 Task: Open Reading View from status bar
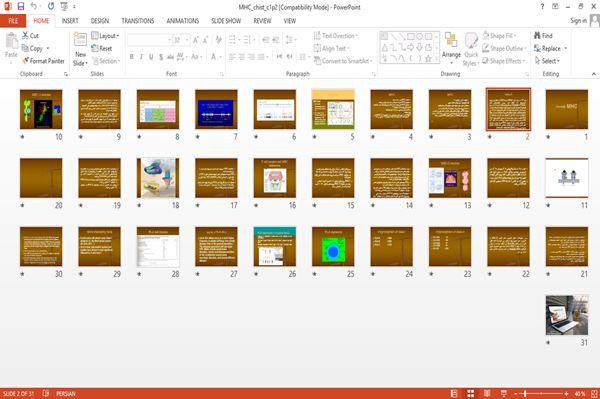pos(487,393)
